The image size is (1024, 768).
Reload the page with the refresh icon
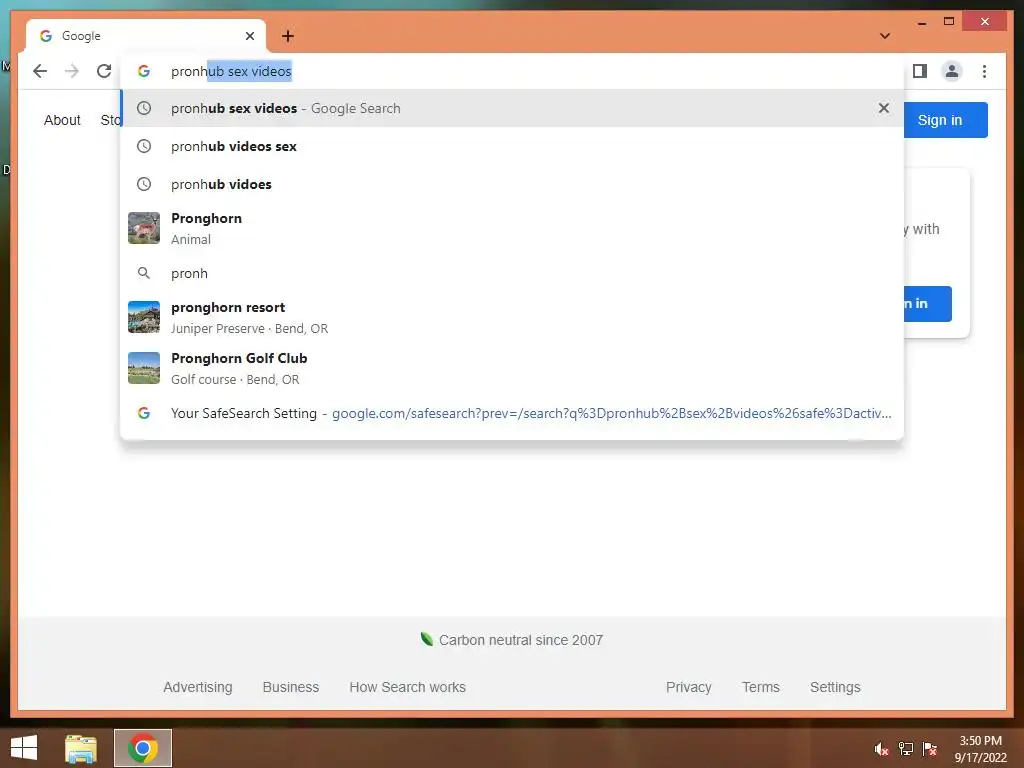(x=104, y=71)
